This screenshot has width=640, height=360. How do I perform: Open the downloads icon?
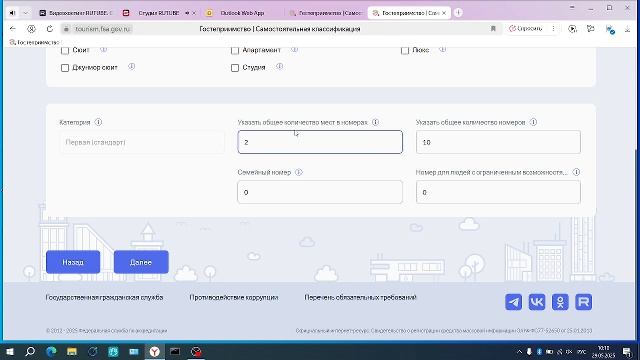(x=627, y=29)
